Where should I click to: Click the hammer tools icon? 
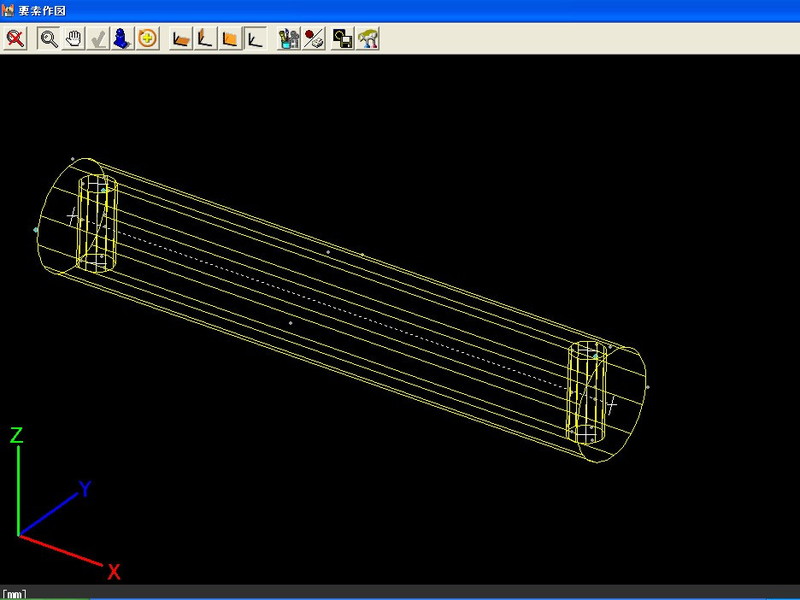pyautogui.click(x=367, y=39)
